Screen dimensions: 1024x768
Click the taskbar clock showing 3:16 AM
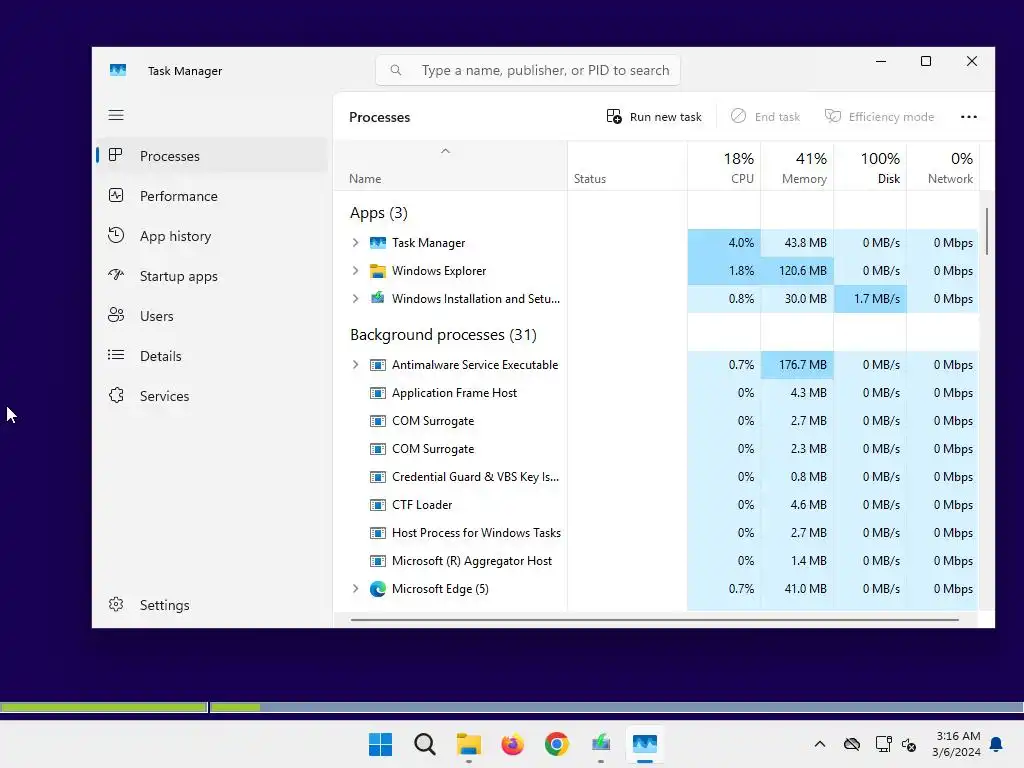pos(957,744)
